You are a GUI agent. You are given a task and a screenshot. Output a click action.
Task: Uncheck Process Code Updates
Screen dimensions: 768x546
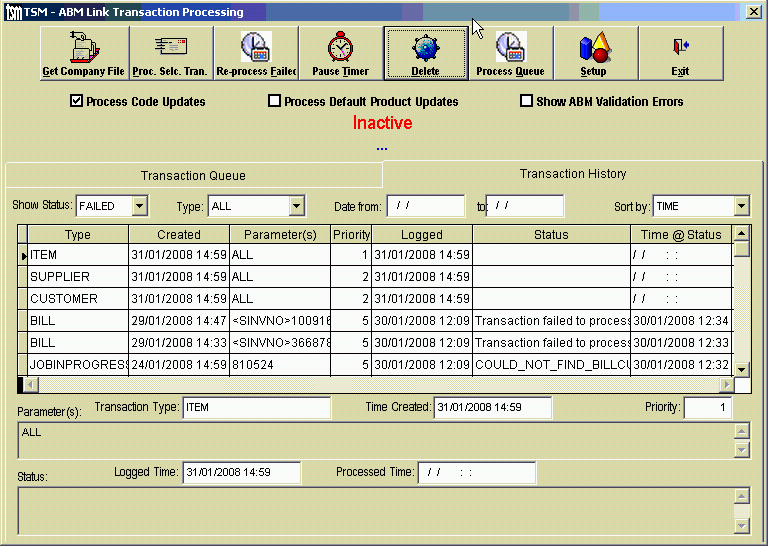click(77, 101)
